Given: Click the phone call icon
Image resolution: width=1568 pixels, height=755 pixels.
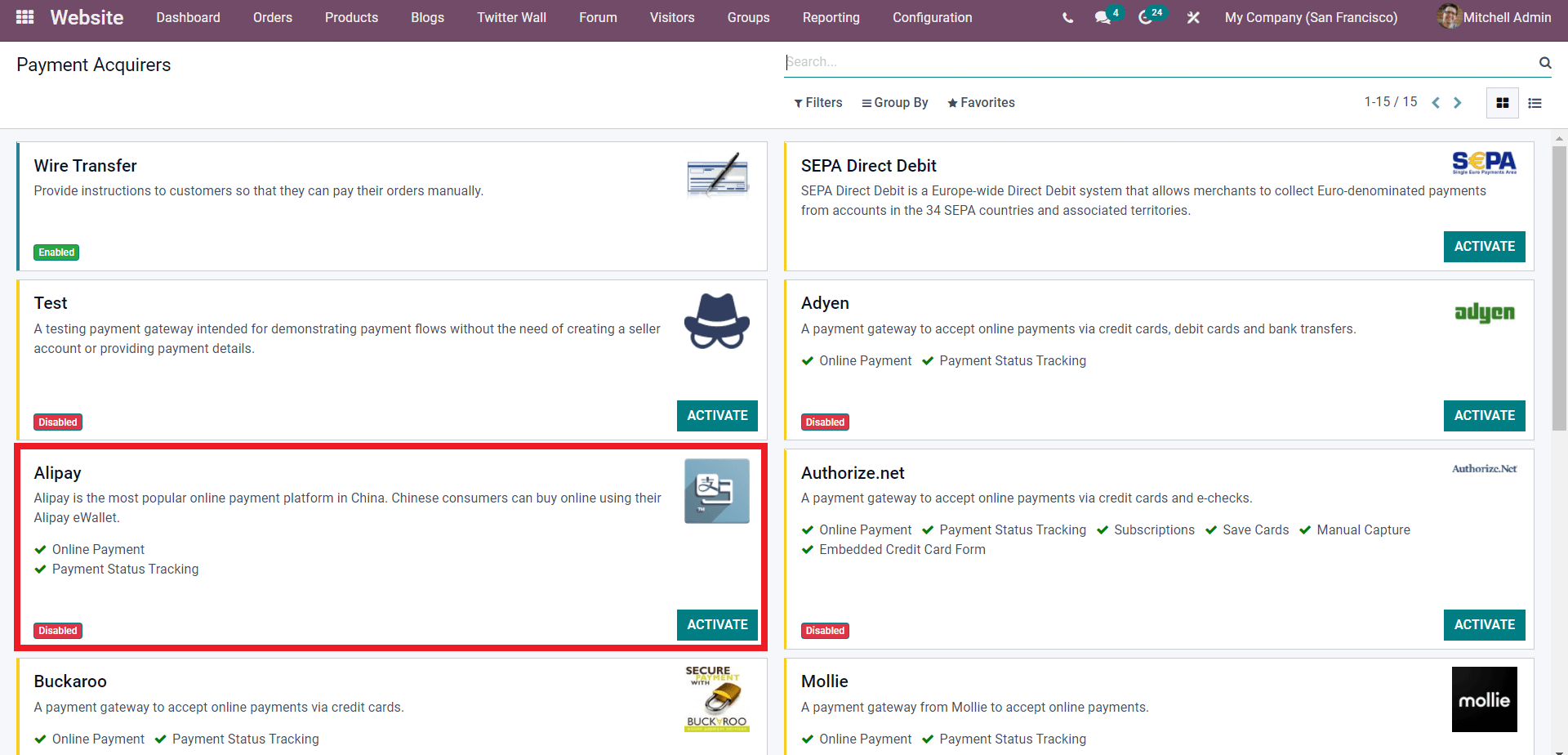Looking at the screenshot, I should (1067, 17).
